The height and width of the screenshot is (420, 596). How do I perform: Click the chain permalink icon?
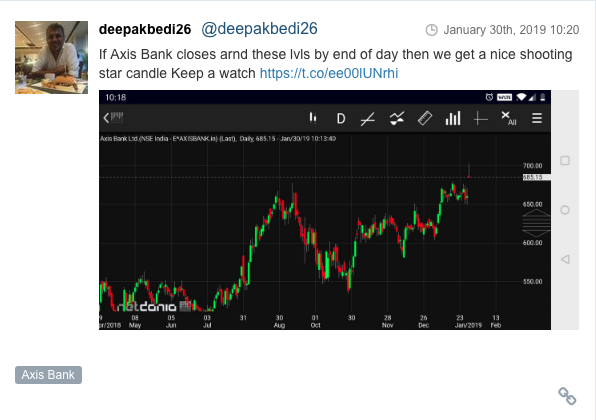pyautogui.click(x=567, y=396)
